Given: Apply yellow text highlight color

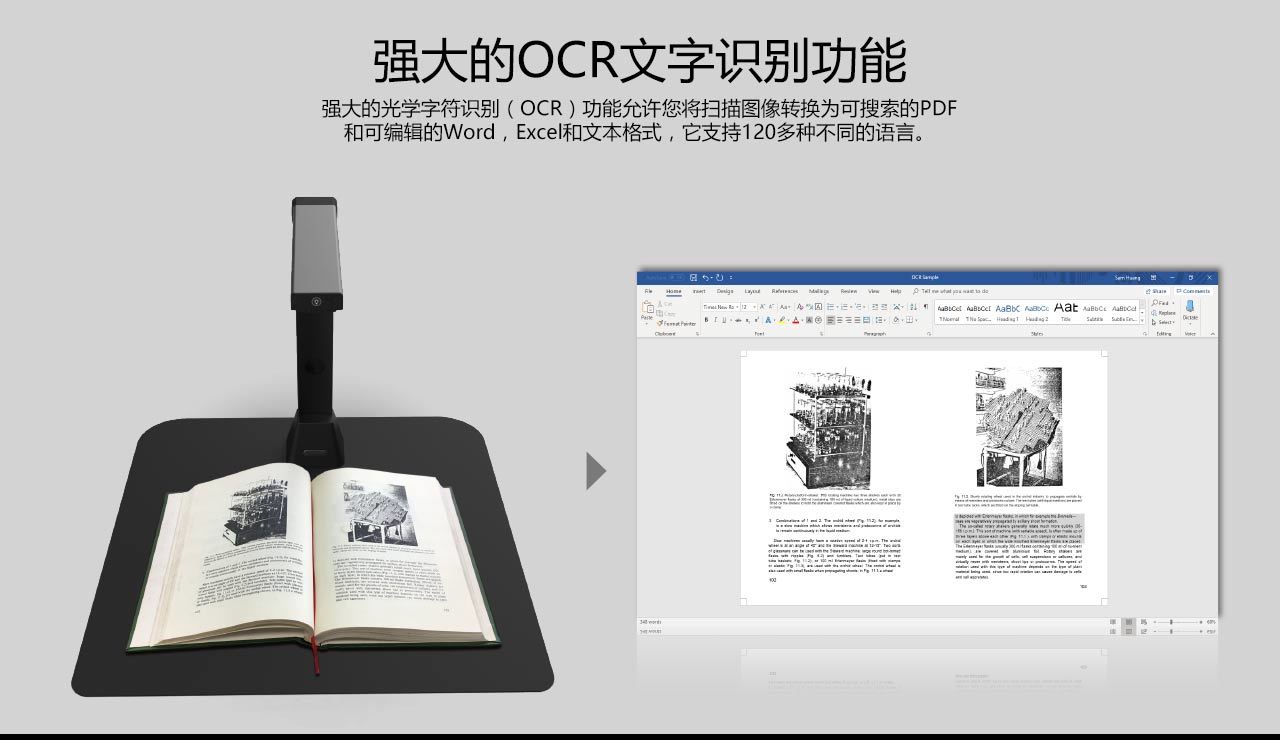Looking at the screenshot, I should pyautogui.click(x=782, y=320).
